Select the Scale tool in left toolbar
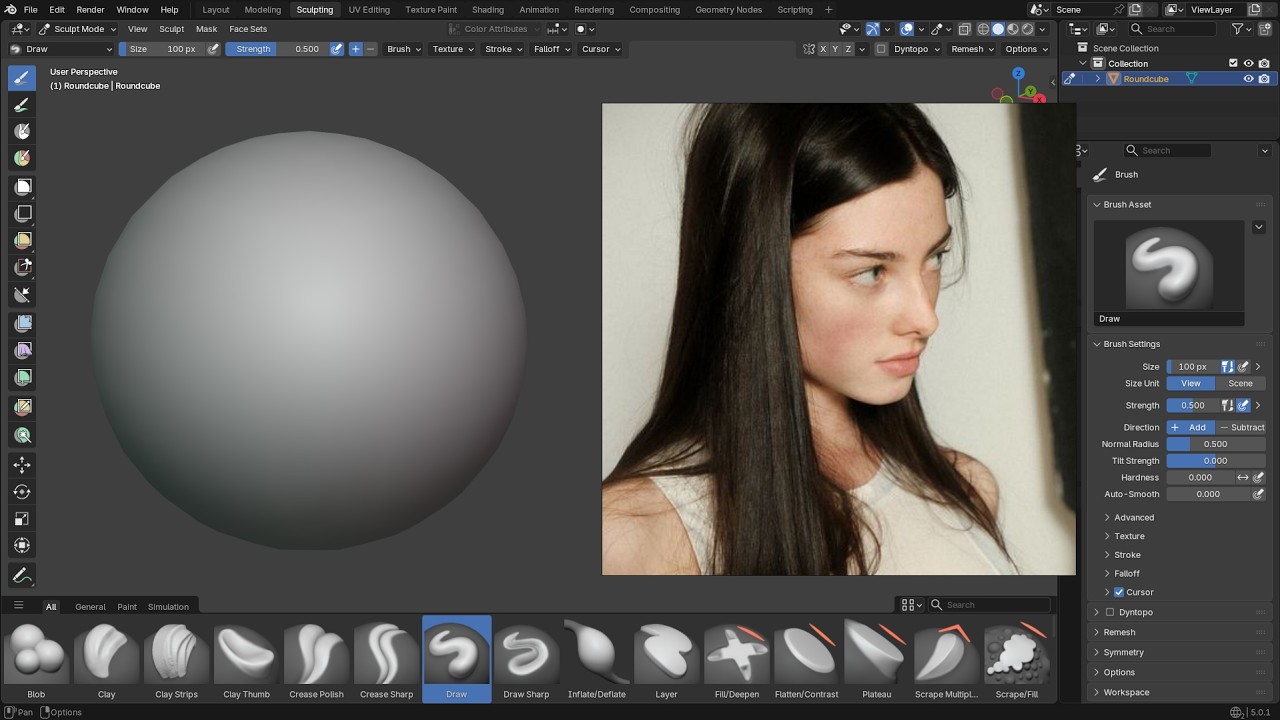This screenshot has height=720, width=1280. pyautogui.click(x=22, y=518)
